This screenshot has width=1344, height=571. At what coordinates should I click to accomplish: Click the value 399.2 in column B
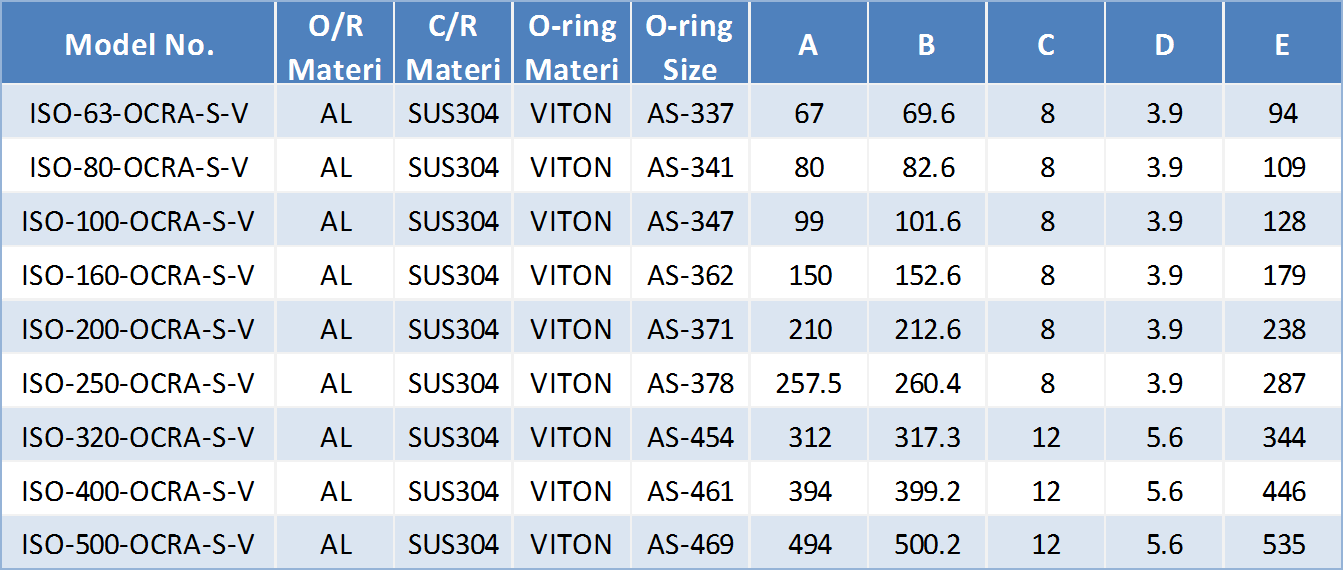coord(927,490)
